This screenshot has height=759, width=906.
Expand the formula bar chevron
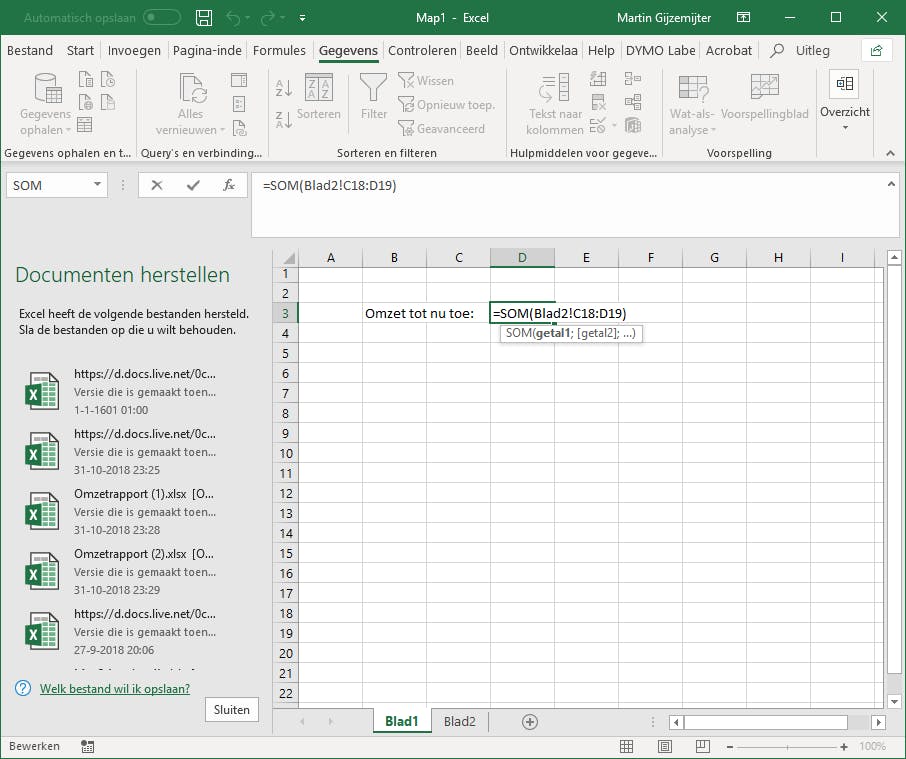point(892,185)
